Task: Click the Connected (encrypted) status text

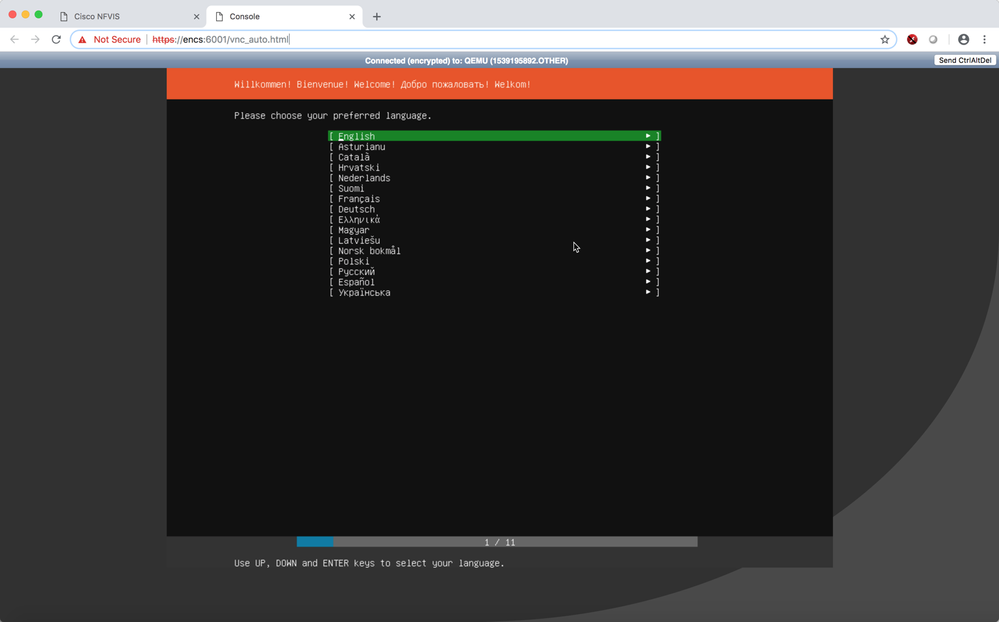Action: tap(466, 61)
